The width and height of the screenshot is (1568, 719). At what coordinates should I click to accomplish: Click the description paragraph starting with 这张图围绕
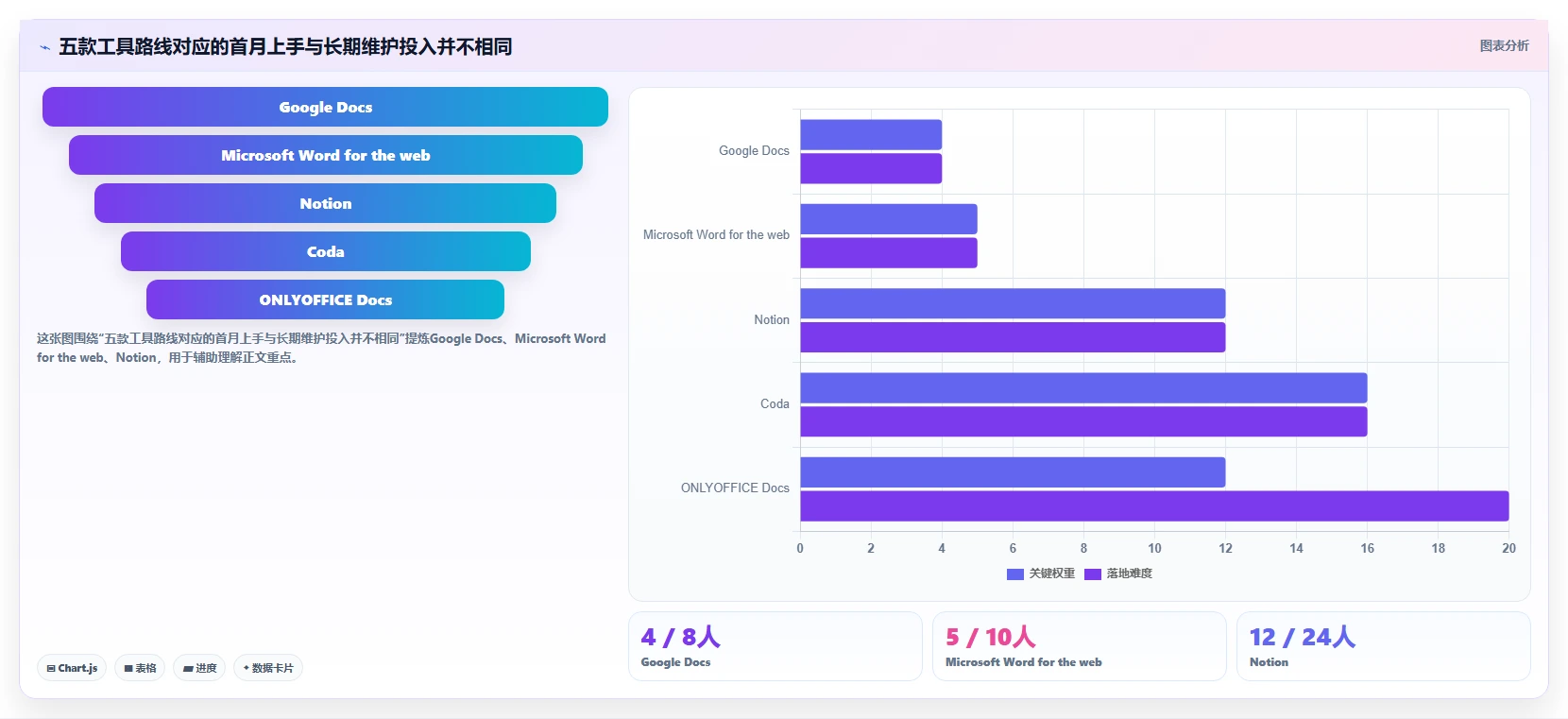[321, 348]
